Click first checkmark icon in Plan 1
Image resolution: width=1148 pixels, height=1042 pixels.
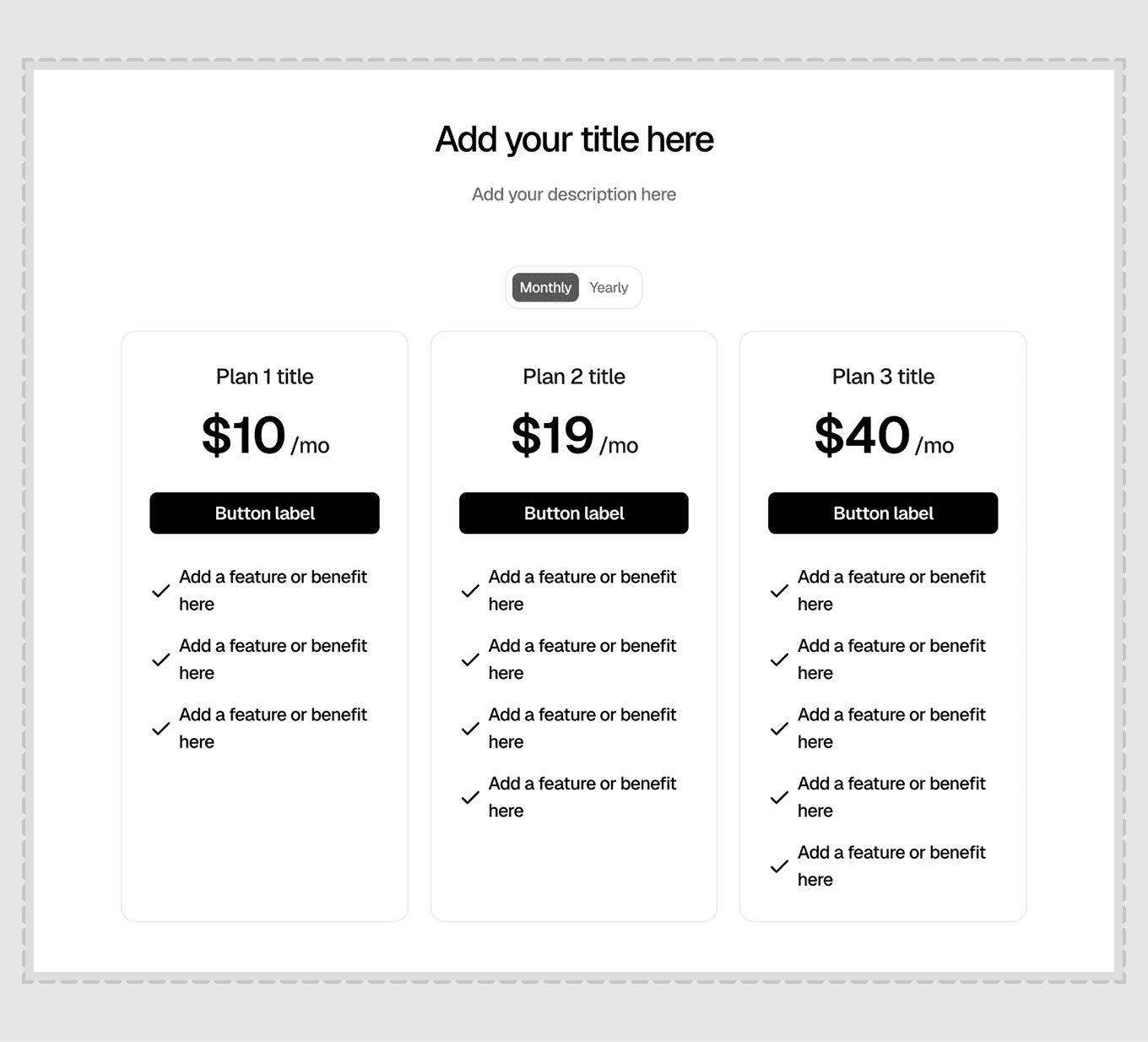pyautogui.click(x=160, y=591)
